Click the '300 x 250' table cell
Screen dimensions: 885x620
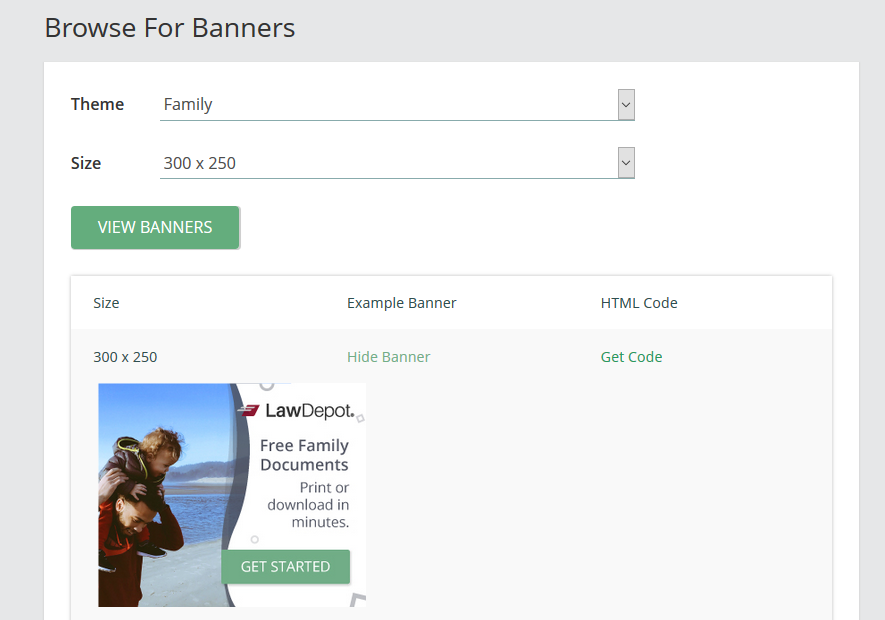pos(125,357)
